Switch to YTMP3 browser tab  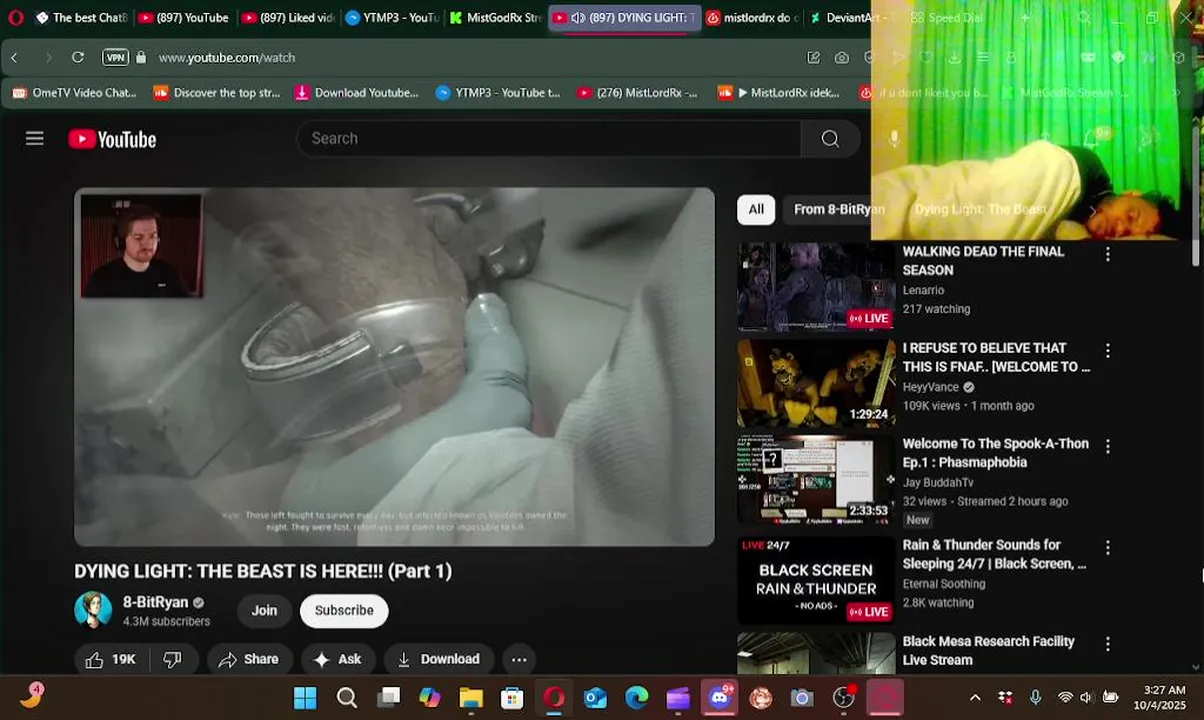click(x=391, y=17)
